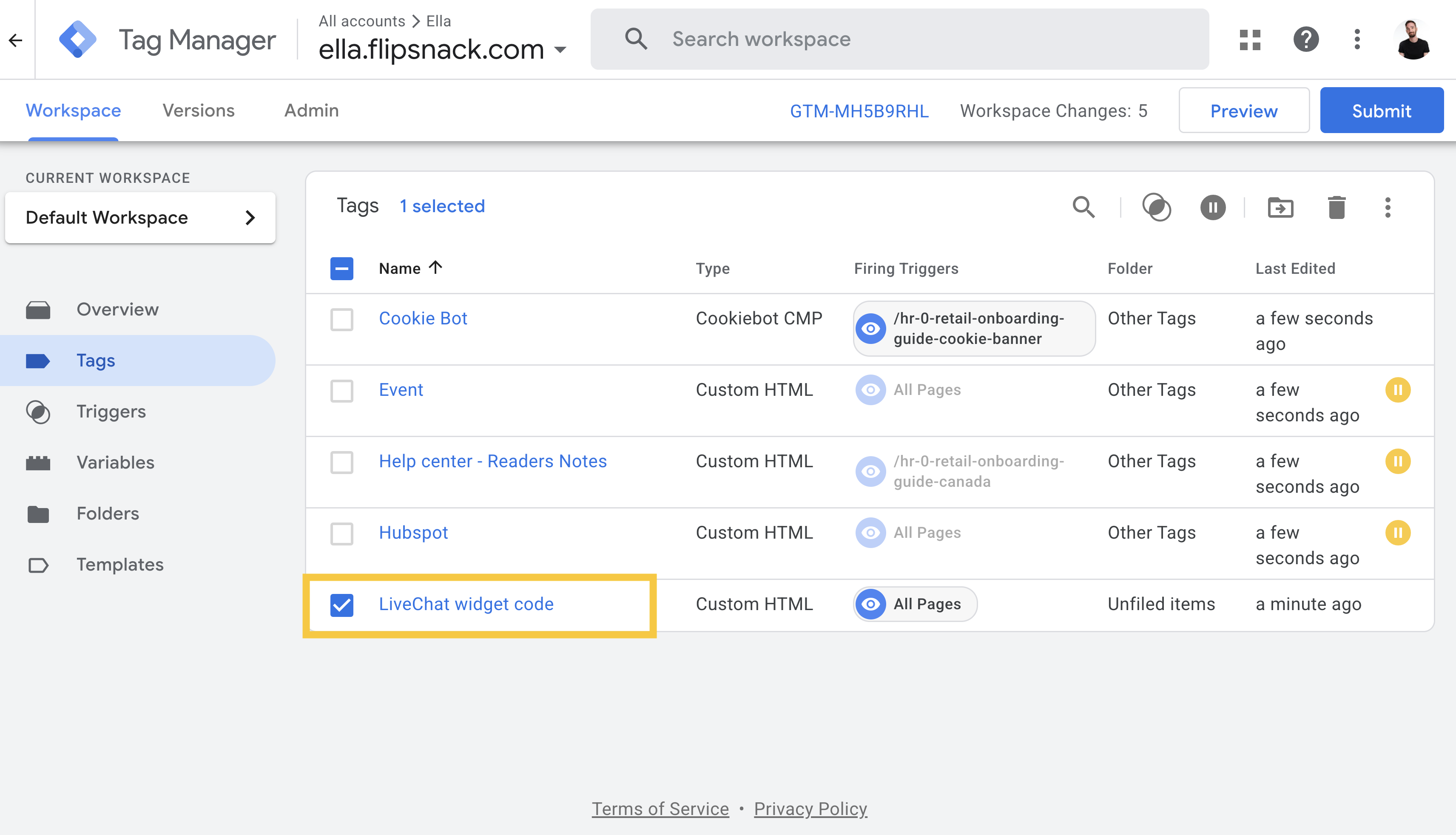This screenshot has width=1456, height=835.
Task: Delete selected tag with trash icon
Action: click(1337, 207)
